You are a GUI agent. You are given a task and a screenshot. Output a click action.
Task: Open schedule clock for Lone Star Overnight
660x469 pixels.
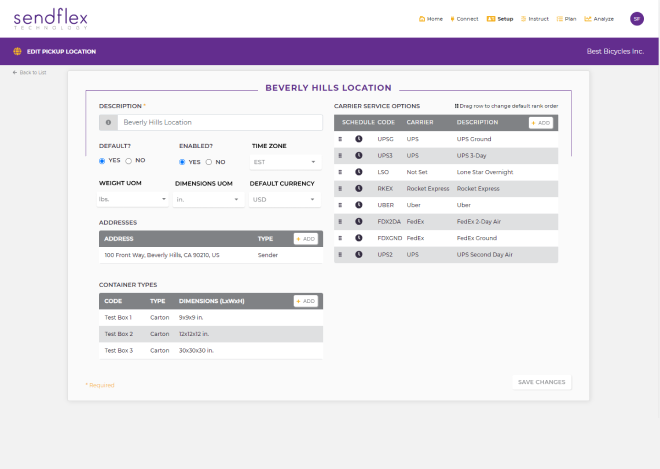[359, 172]
